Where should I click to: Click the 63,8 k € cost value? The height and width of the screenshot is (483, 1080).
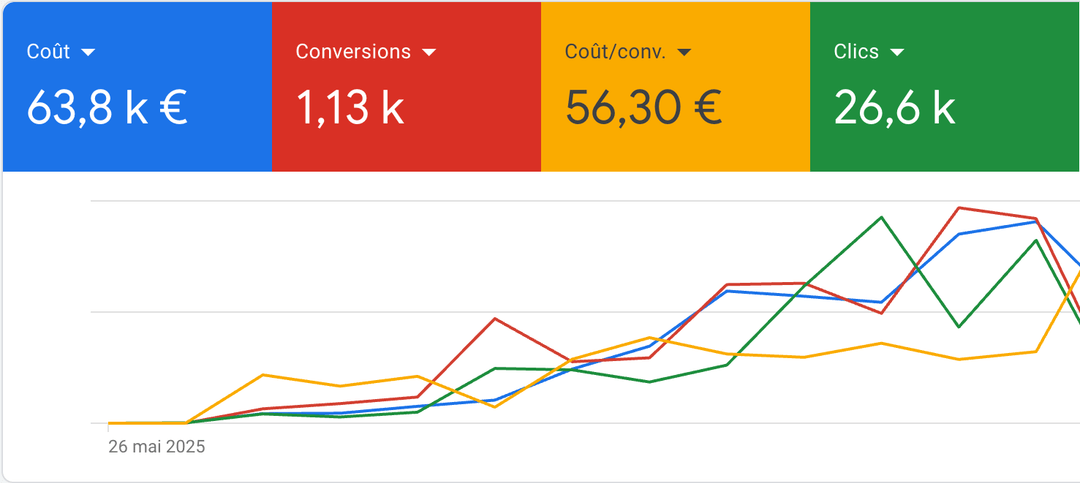click(x=107, y=107)
